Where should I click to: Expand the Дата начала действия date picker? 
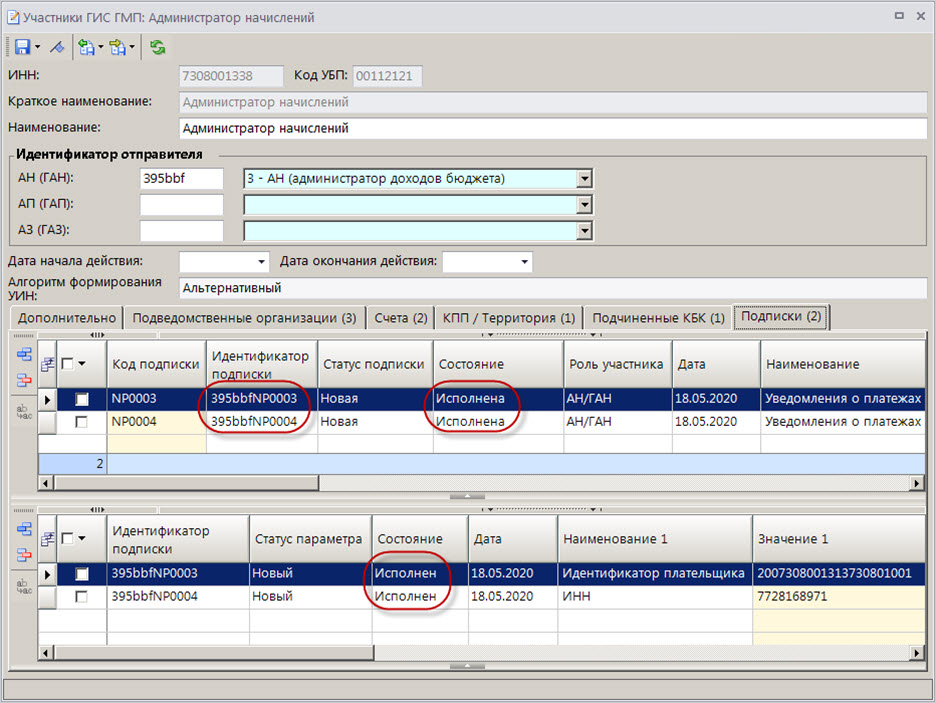click(262, 262)
